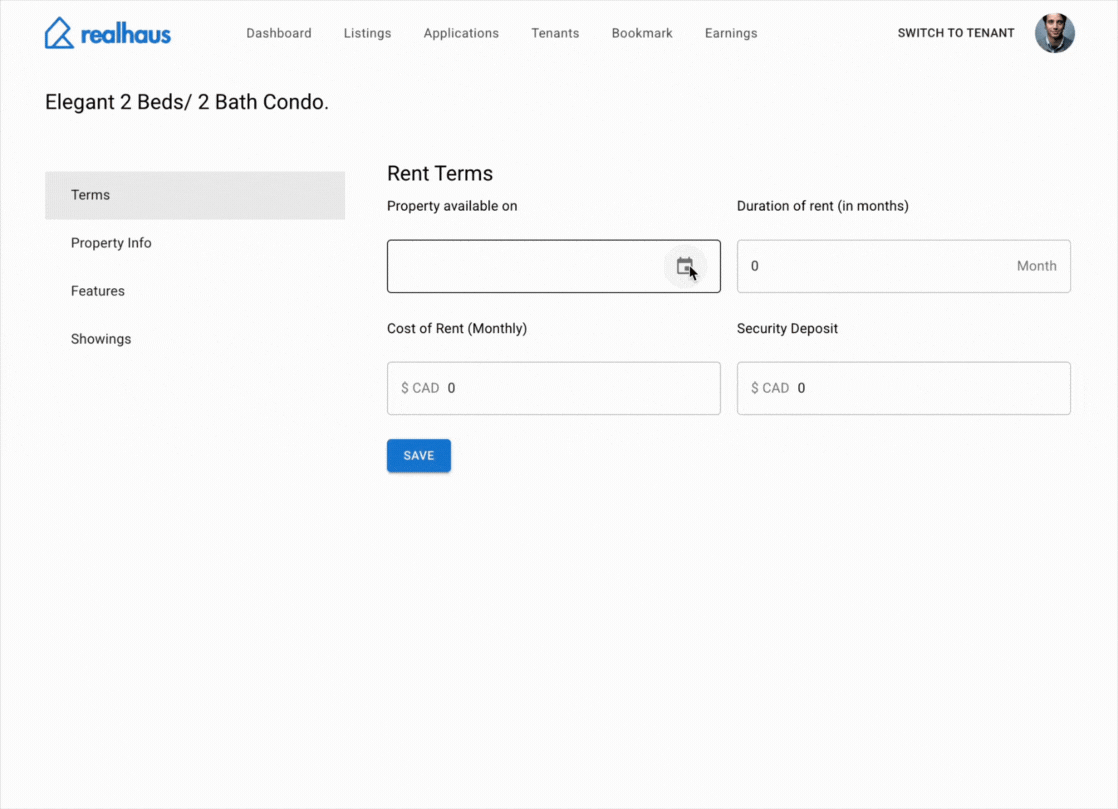Switch to Property Info section
Screen dimensions: 1118x809
coord(111,243)
